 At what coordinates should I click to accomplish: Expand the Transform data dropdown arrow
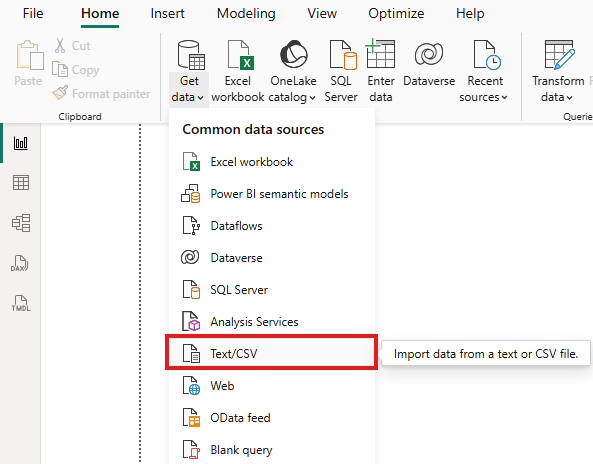[570, 98]
